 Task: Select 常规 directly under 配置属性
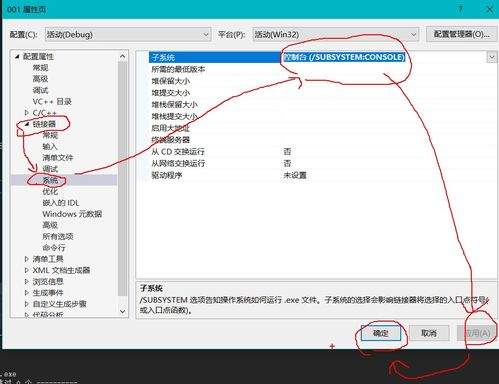click(x=40, y=68)
